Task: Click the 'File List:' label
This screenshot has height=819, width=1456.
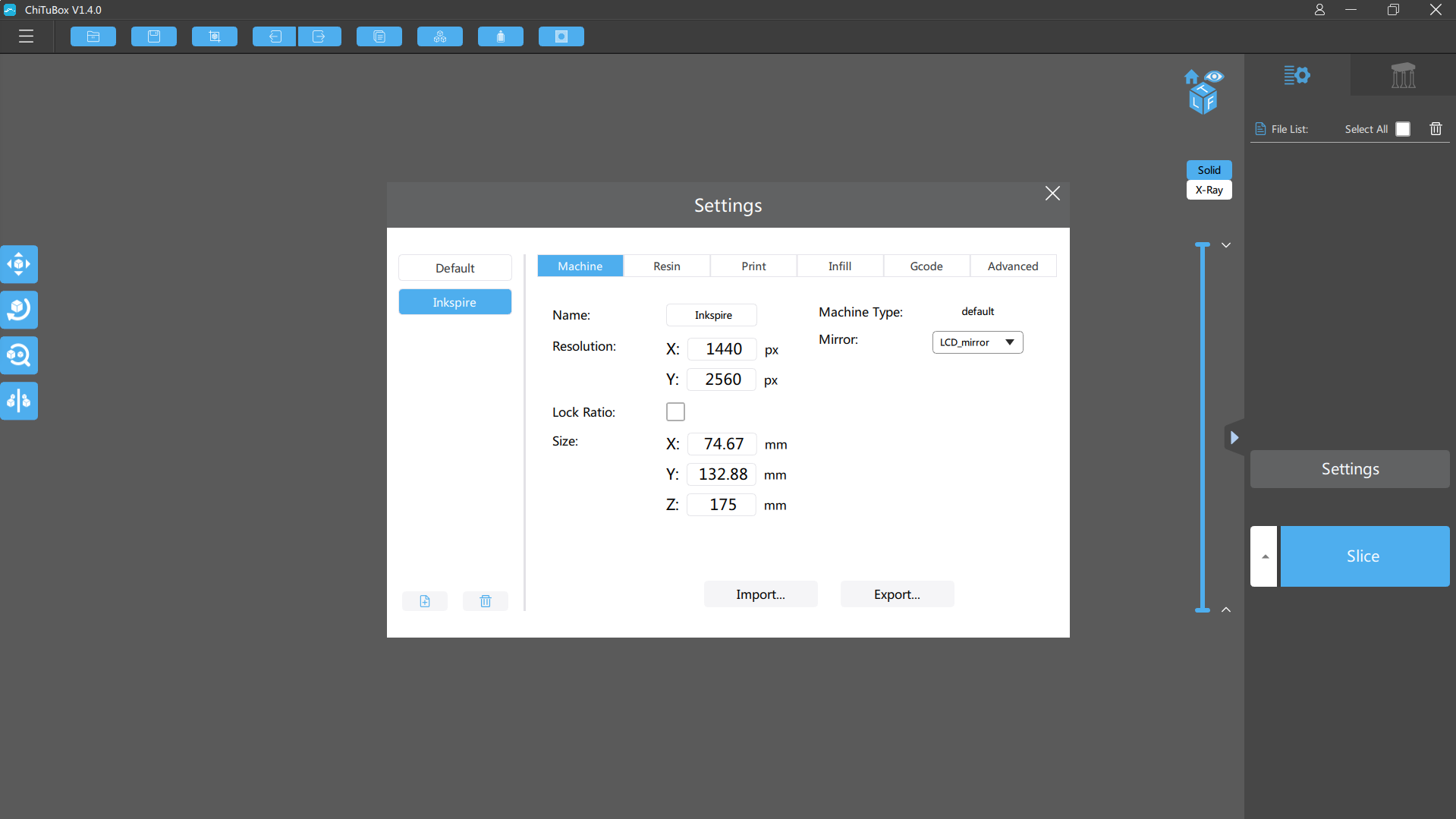Action: point(1290,129)
